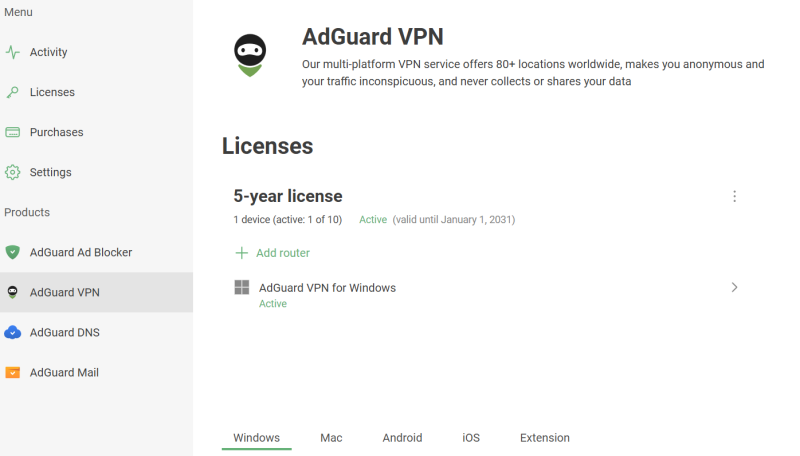
Task: Select the iOS tab
Action: pos(471,438)
